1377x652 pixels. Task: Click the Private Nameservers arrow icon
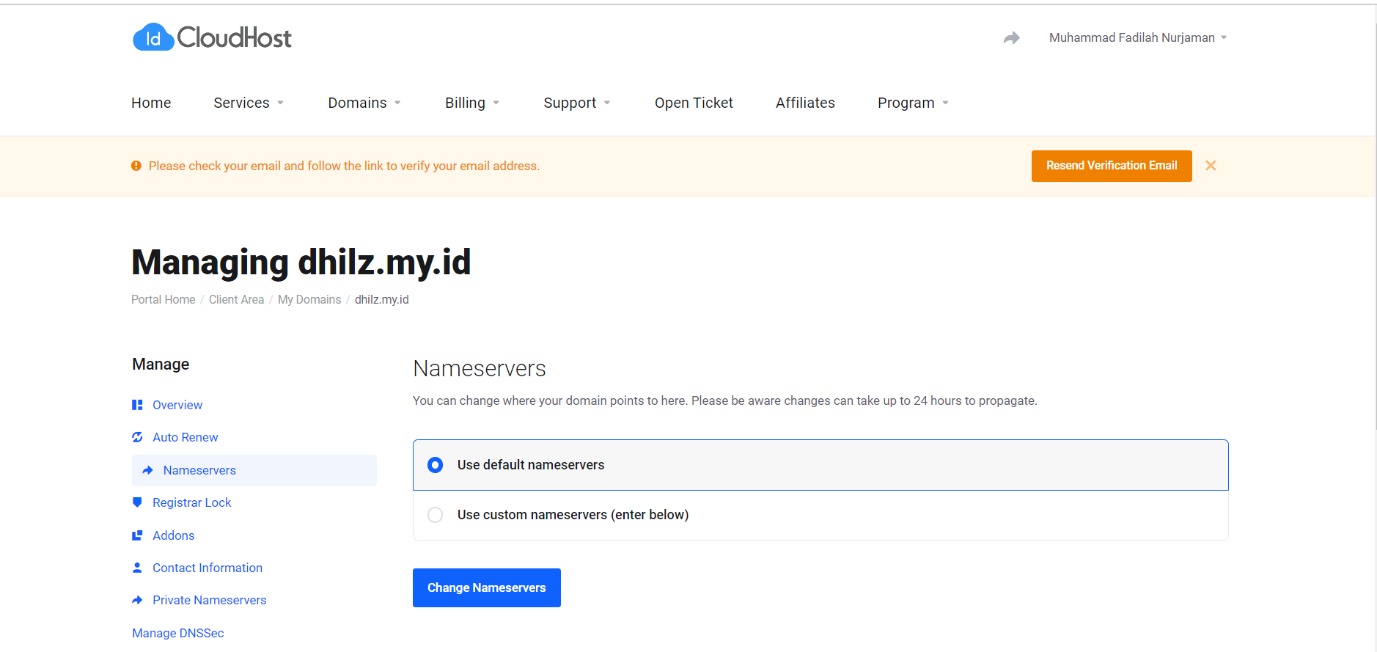pos(137,600)
